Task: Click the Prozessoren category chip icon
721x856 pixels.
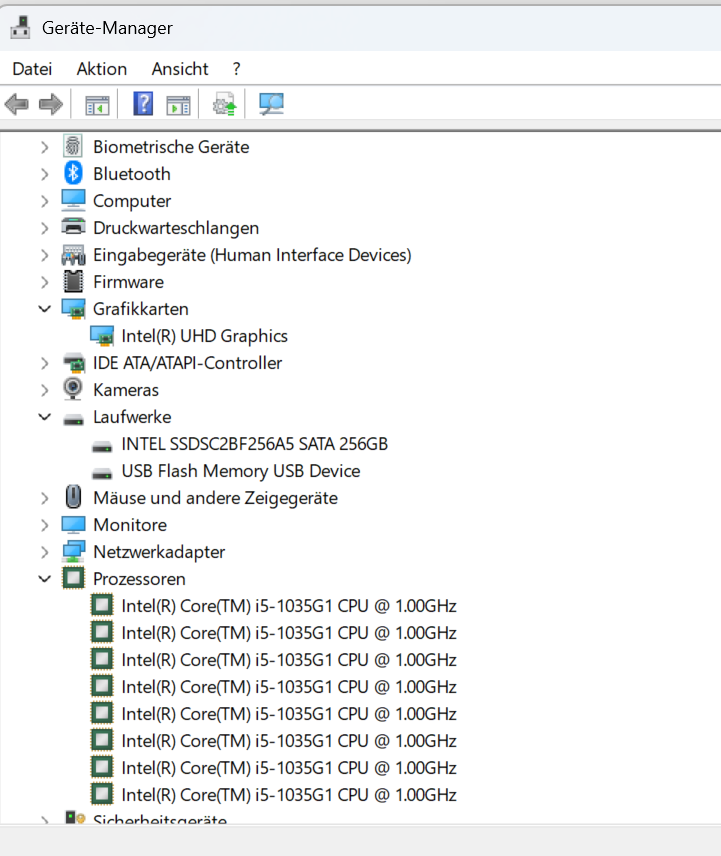Action: coord(73,579)
